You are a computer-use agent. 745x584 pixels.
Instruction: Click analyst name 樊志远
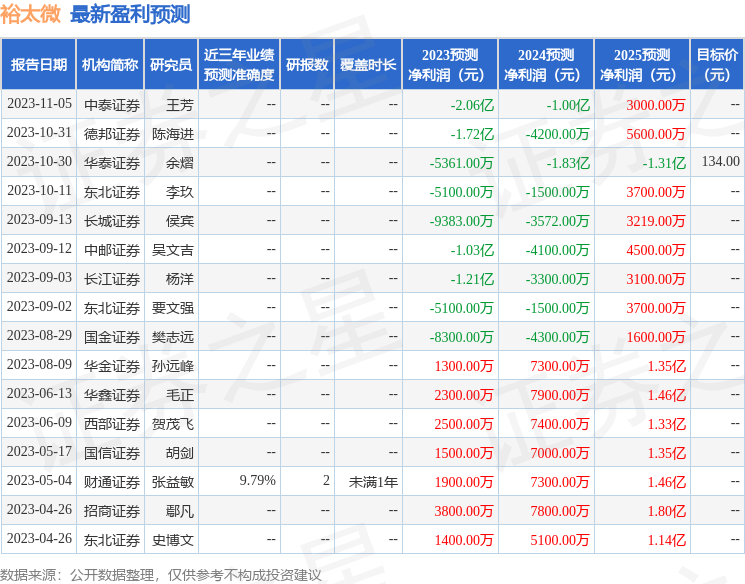[x=172, y=337]
